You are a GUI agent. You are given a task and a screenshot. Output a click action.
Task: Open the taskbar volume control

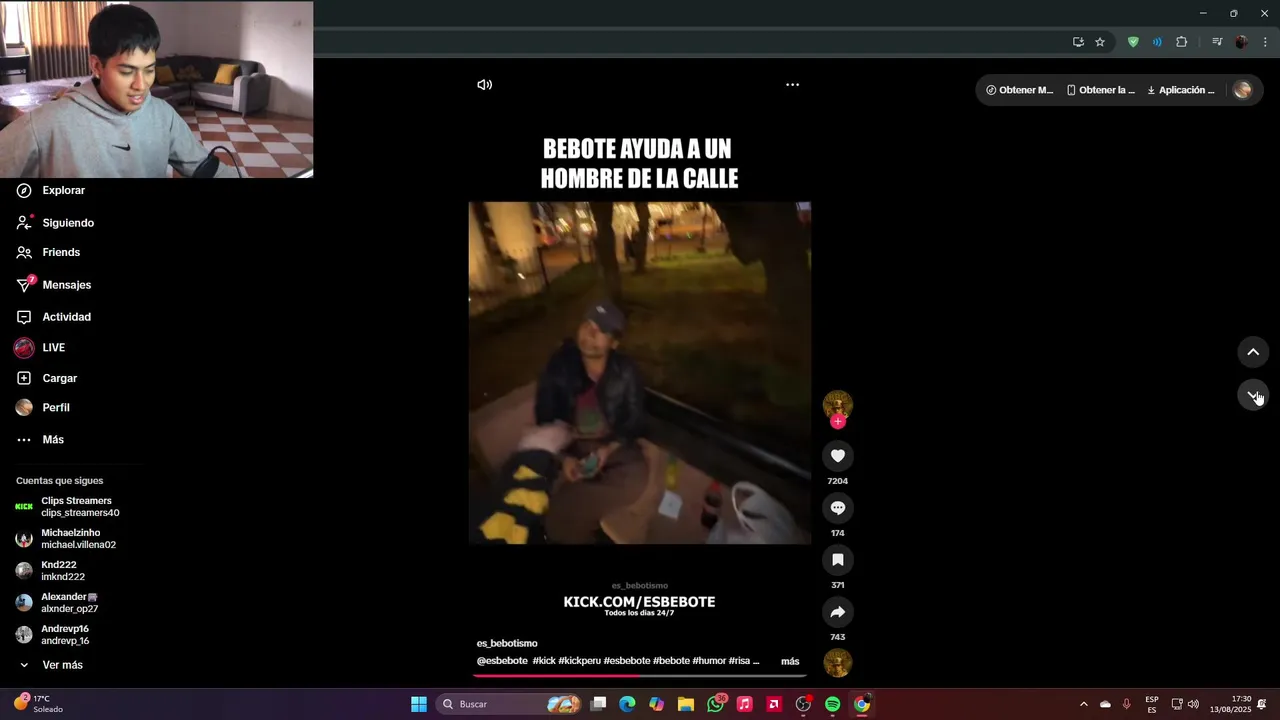[x=1193, y=704]
